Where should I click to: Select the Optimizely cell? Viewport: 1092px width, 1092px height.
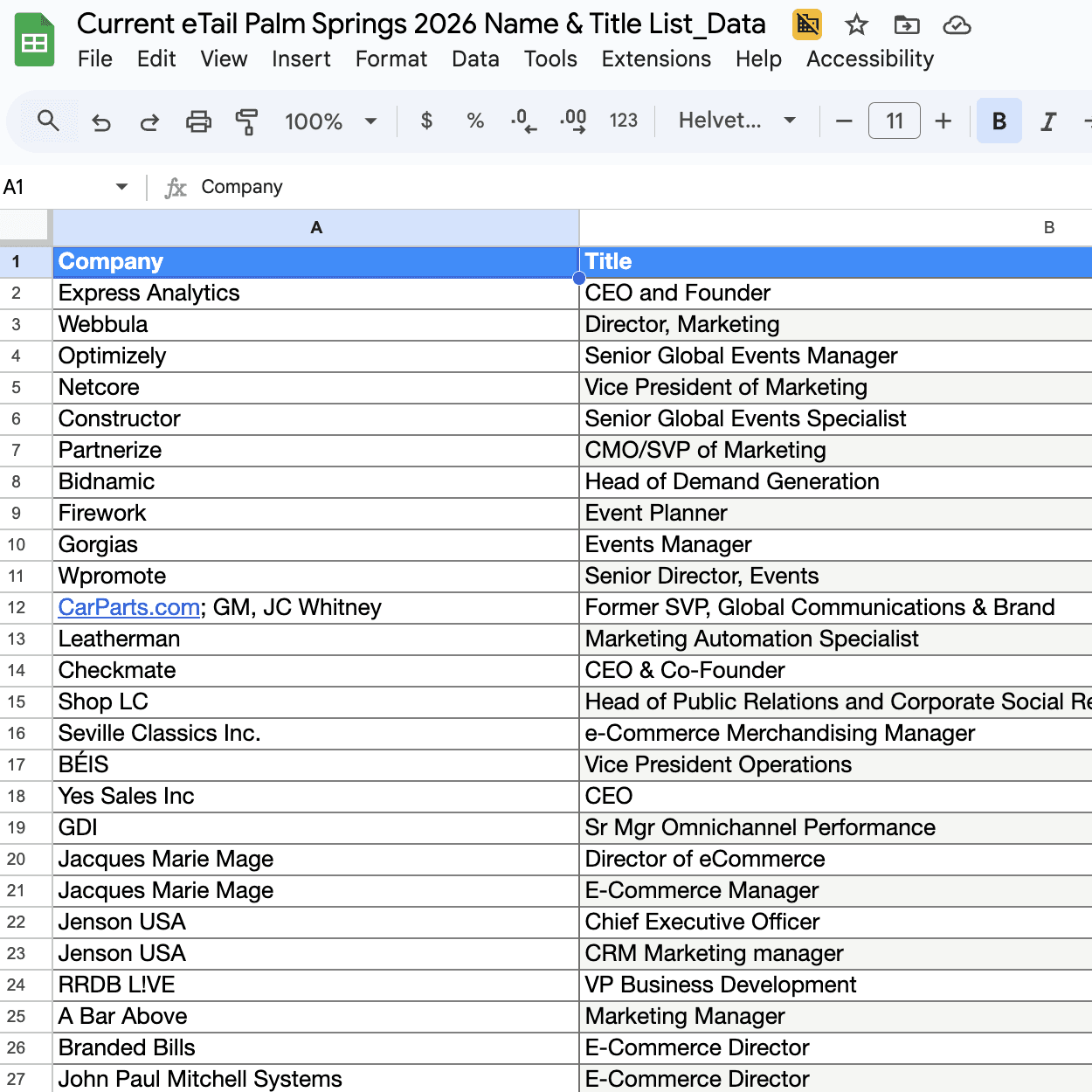tap(316, 356)
